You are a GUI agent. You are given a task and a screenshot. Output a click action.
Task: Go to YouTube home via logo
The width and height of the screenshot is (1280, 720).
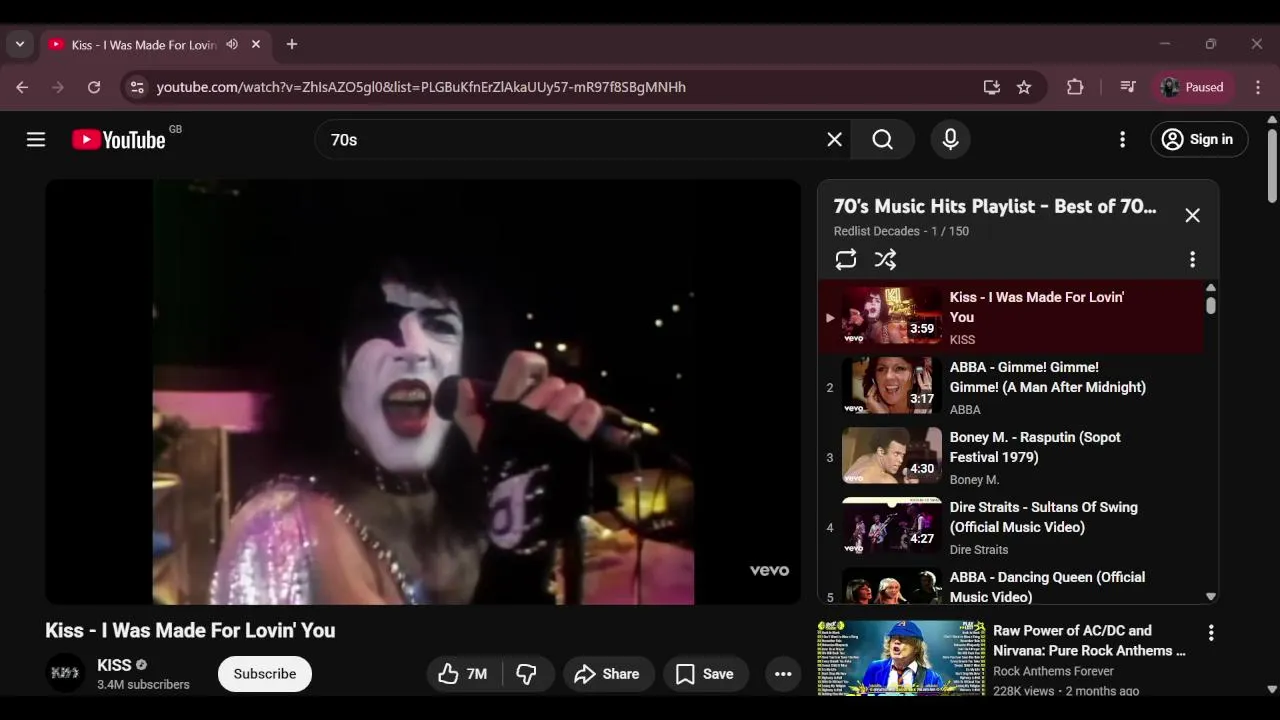(118, 140)
